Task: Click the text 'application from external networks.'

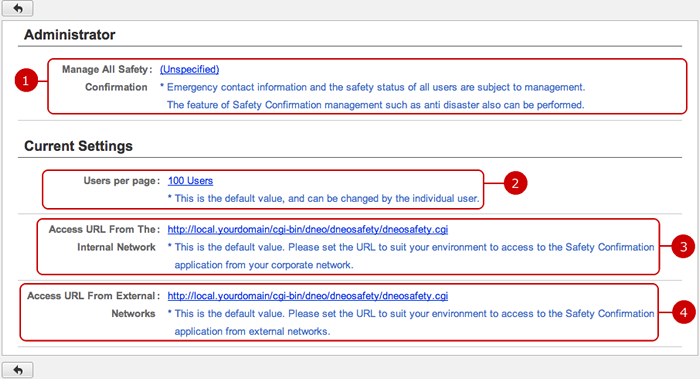Action: pyautogui.click(x=252, y=331)
